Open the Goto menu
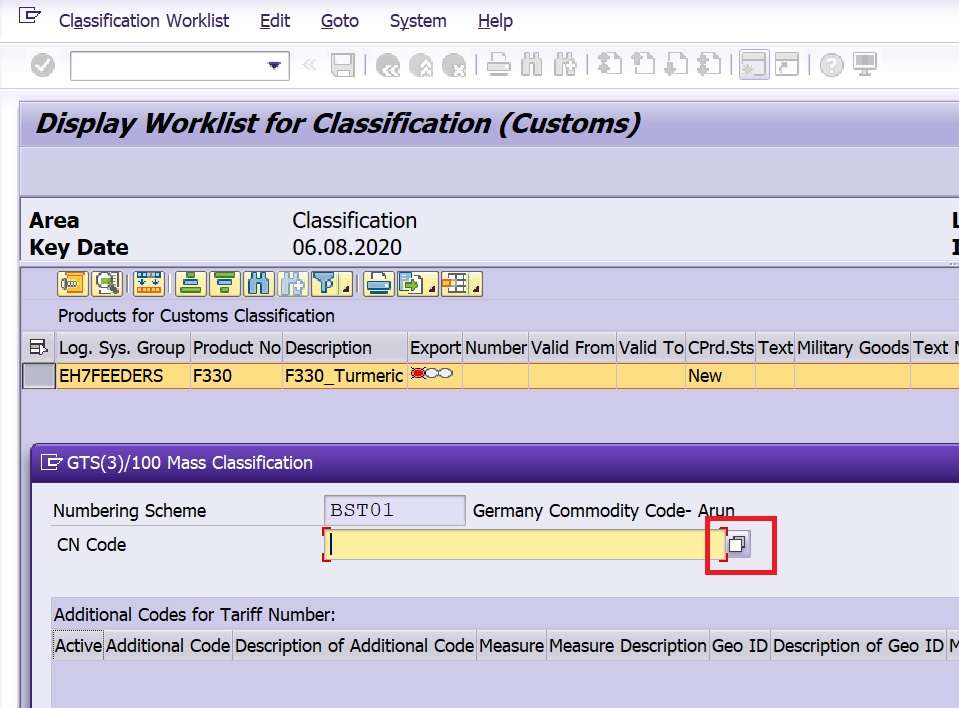 pyautogui.click(x=339, y=21)
